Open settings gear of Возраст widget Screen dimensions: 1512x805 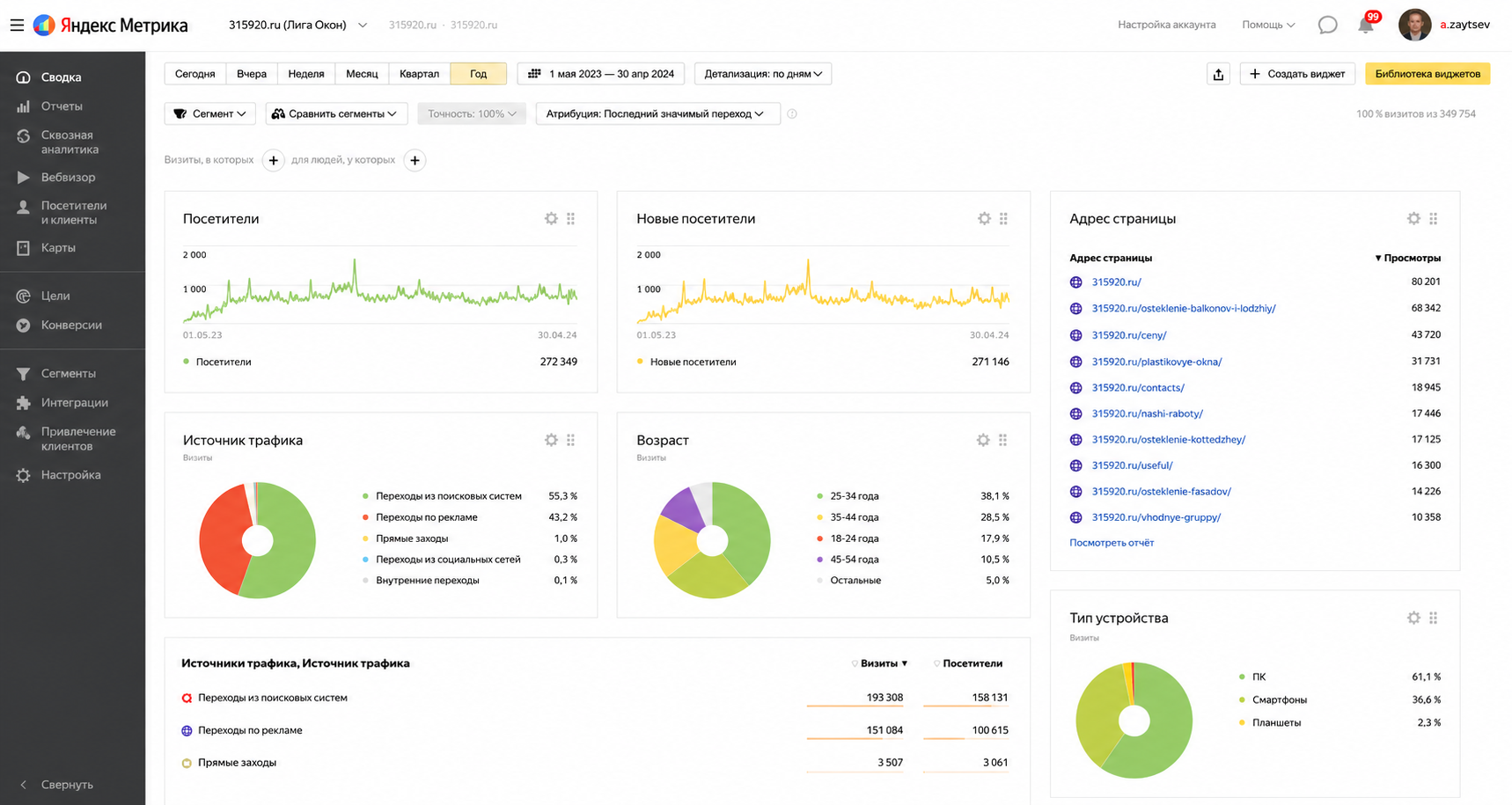[x=983, y=440]
